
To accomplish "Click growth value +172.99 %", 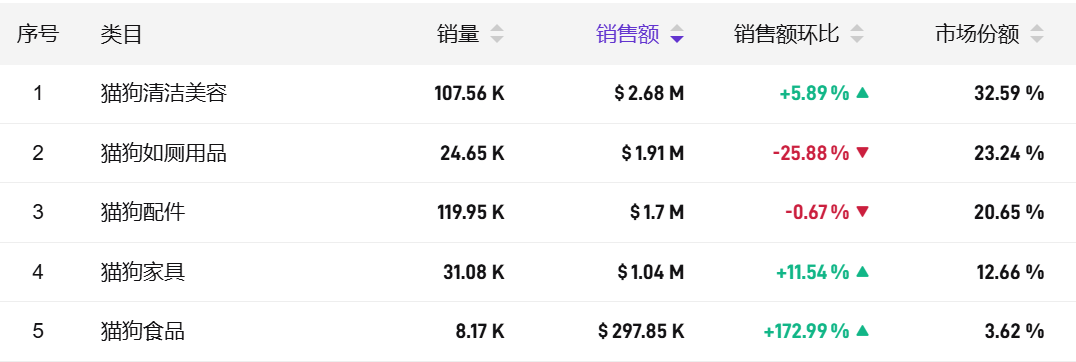I will (807, 332).
